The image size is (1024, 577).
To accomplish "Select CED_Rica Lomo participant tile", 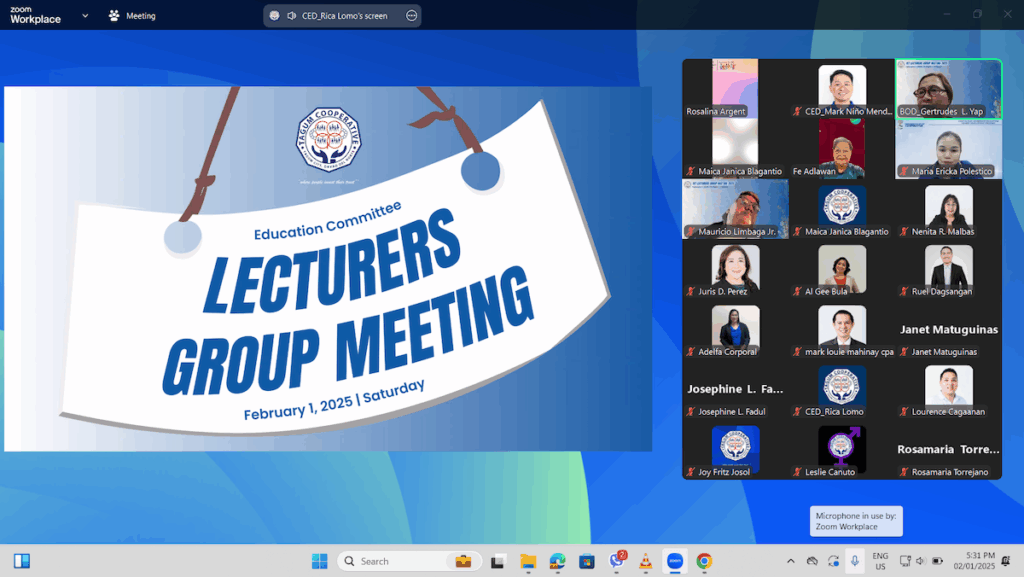I will (842, 389).
